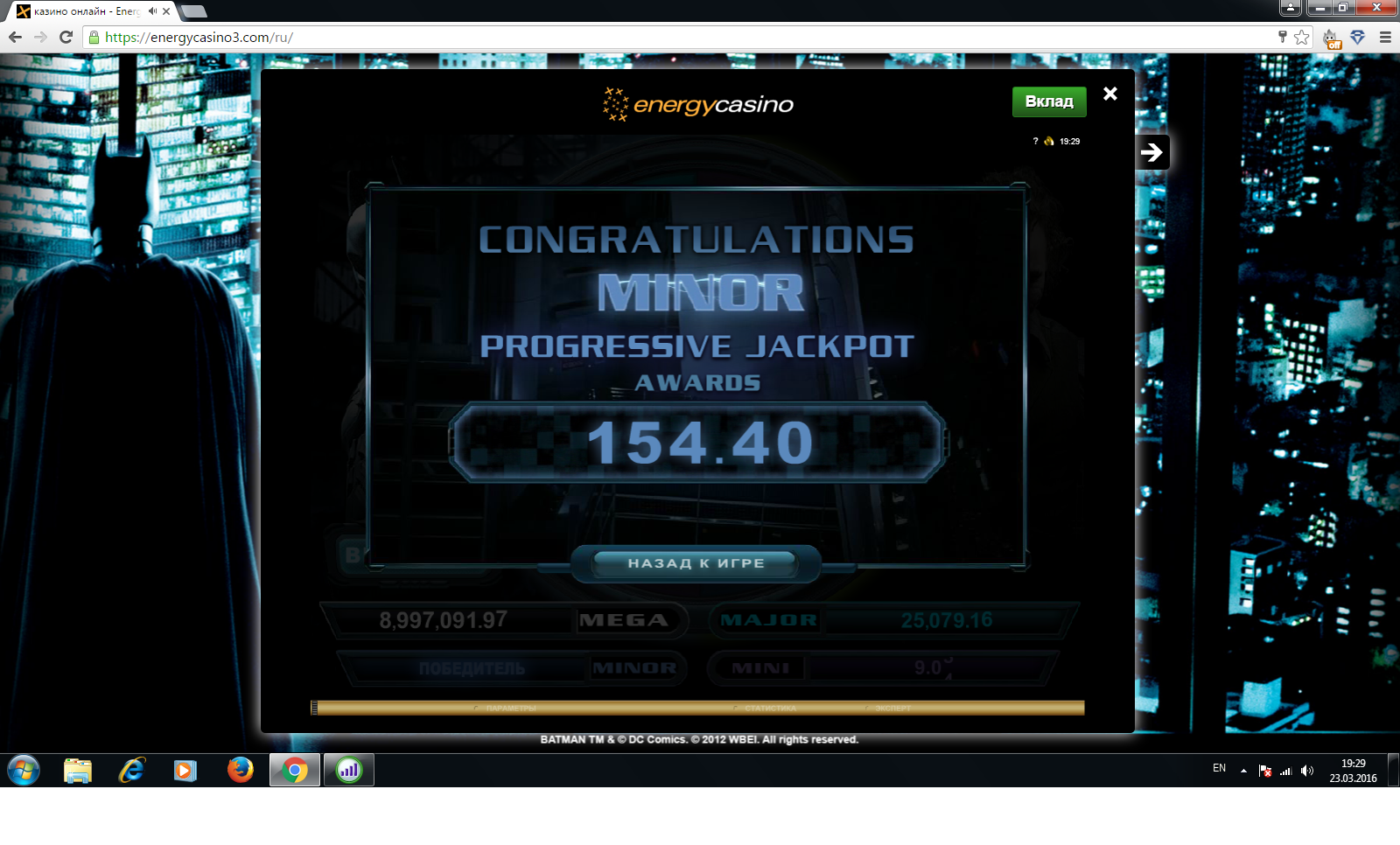Click the white right arrow beside game
The height and width of the screenshot is (845, 1400).
tap(1151, 152)
